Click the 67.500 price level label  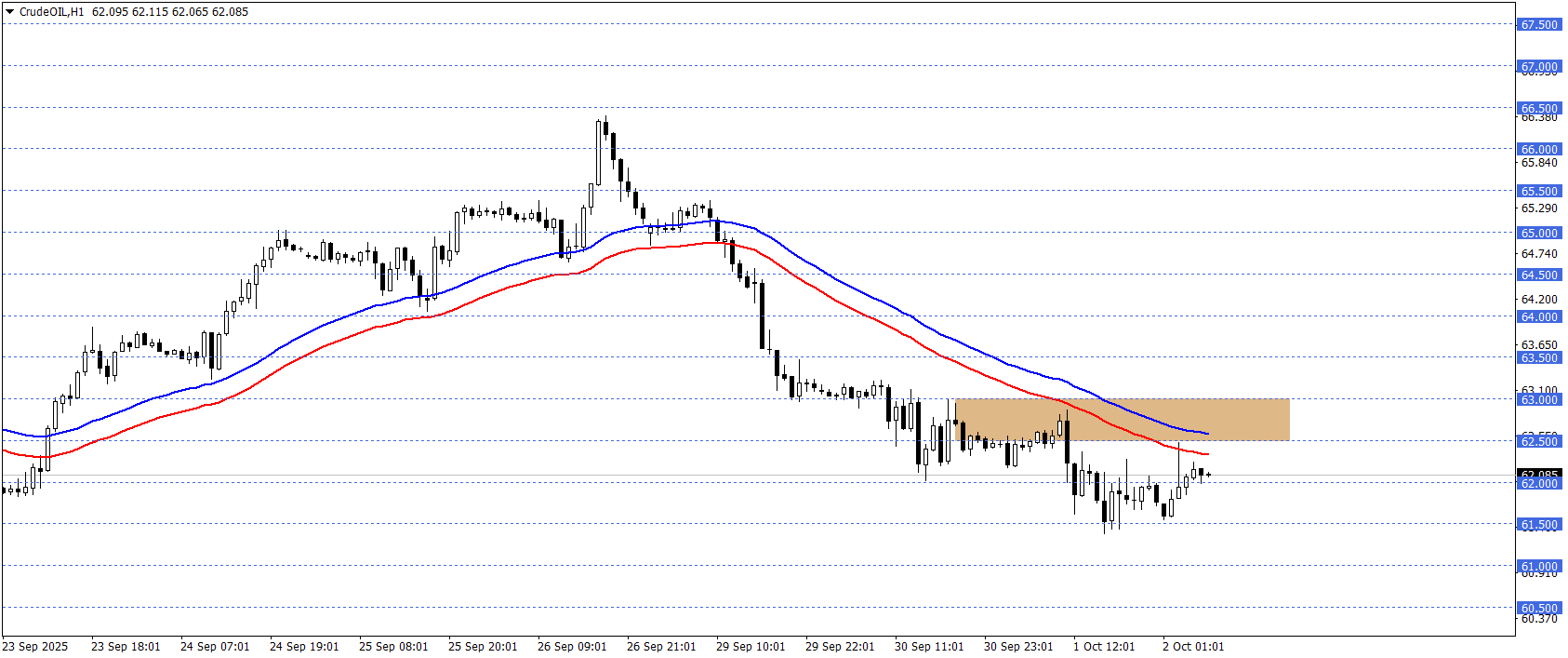click(x=1538, y=25)
